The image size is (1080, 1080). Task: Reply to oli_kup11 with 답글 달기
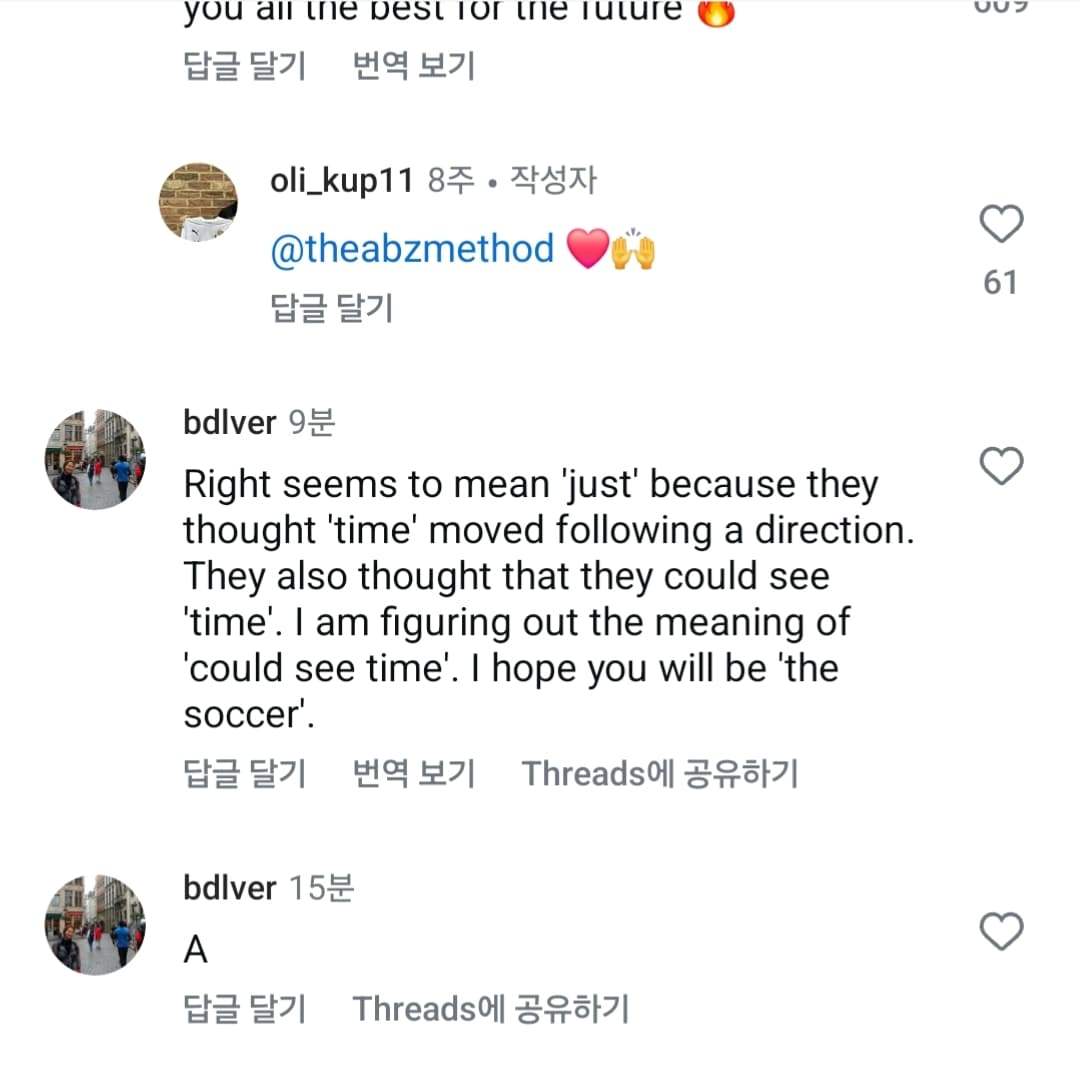point(331,308)
